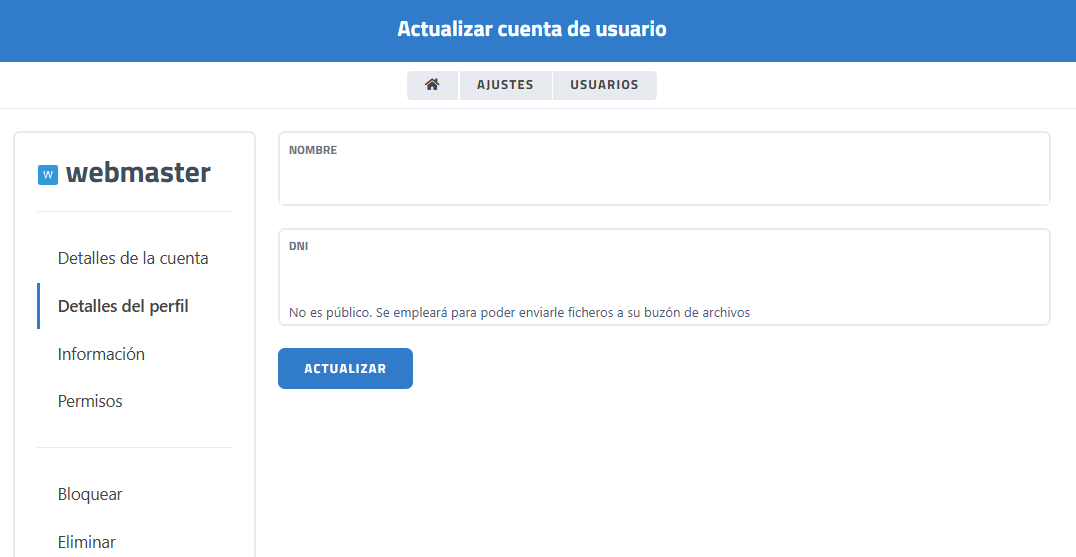Open Detalles de la cuenta section

click(x=133, y=258)
